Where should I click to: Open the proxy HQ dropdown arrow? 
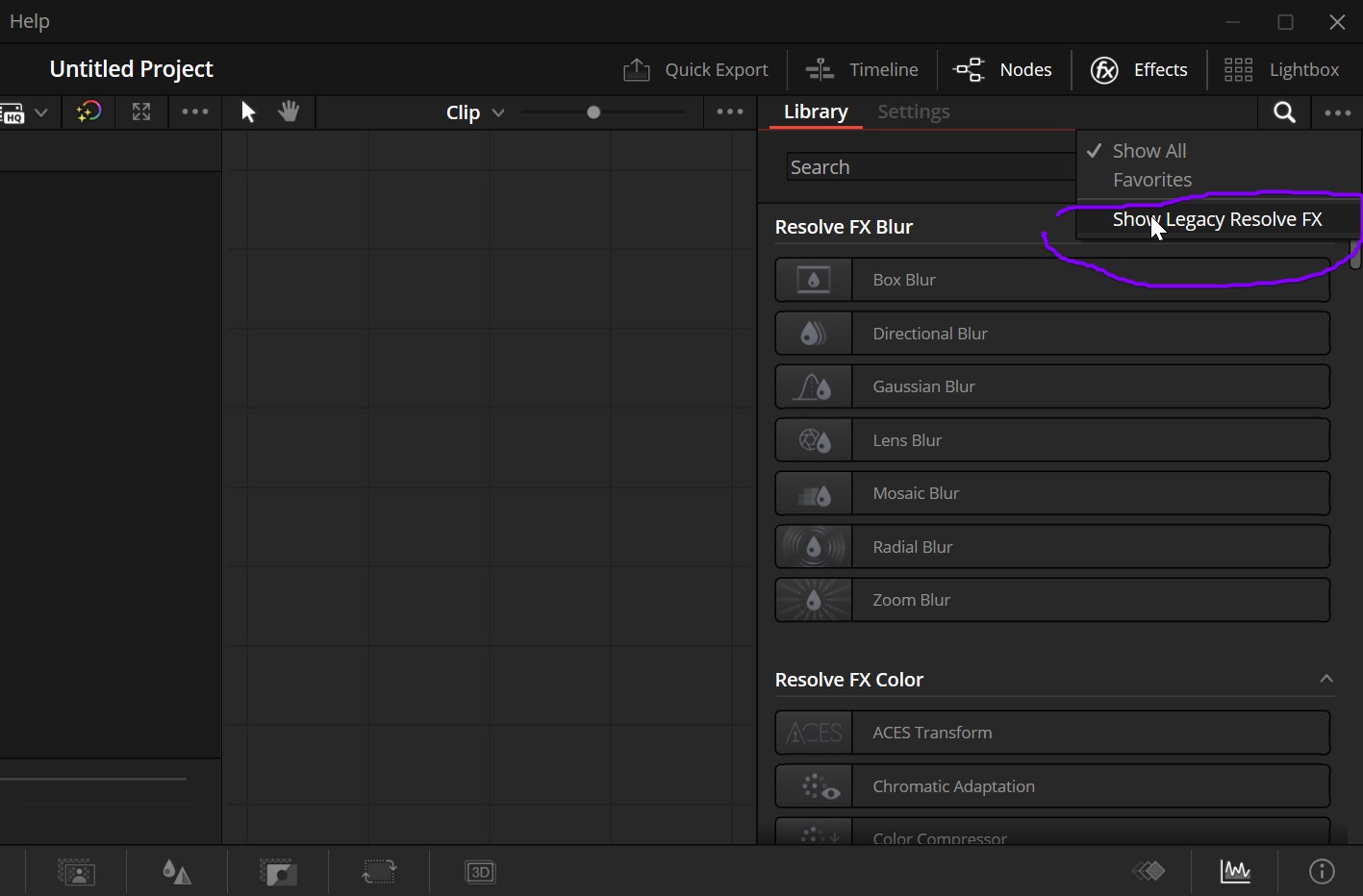coord(41,112)
